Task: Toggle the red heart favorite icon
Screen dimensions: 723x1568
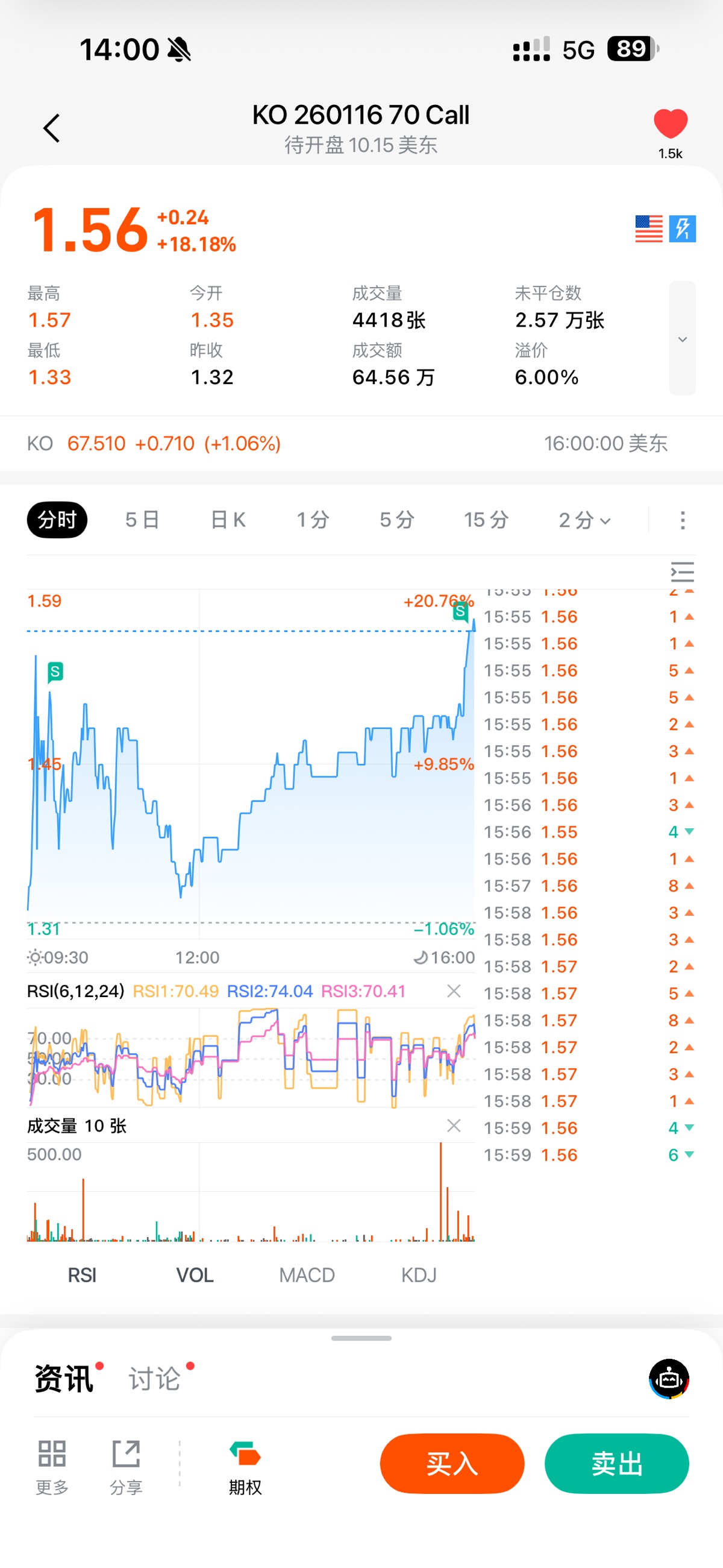Action: pos(670,124)
